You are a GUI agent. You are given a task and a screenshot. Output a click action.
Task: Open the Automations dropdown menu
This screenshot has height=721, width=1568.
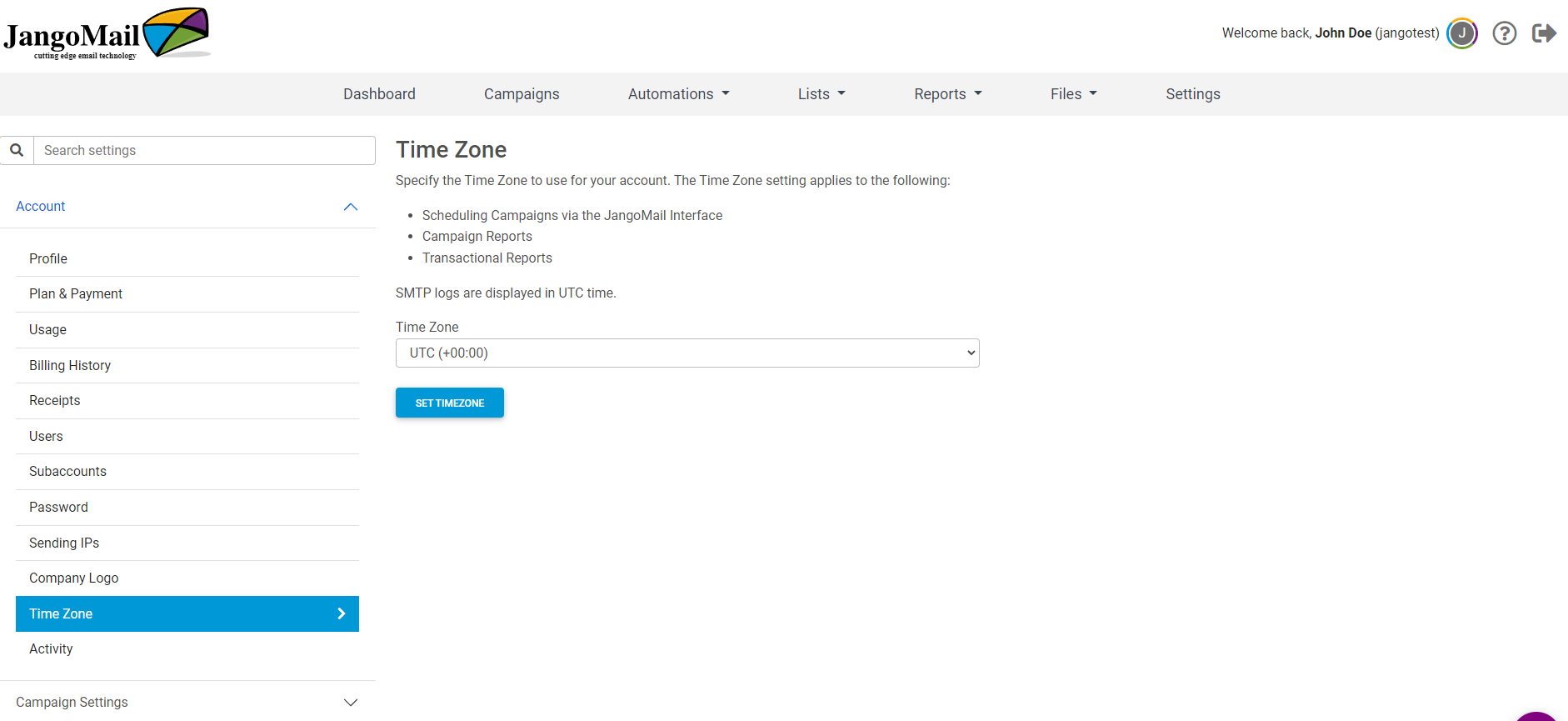[678, 94]
